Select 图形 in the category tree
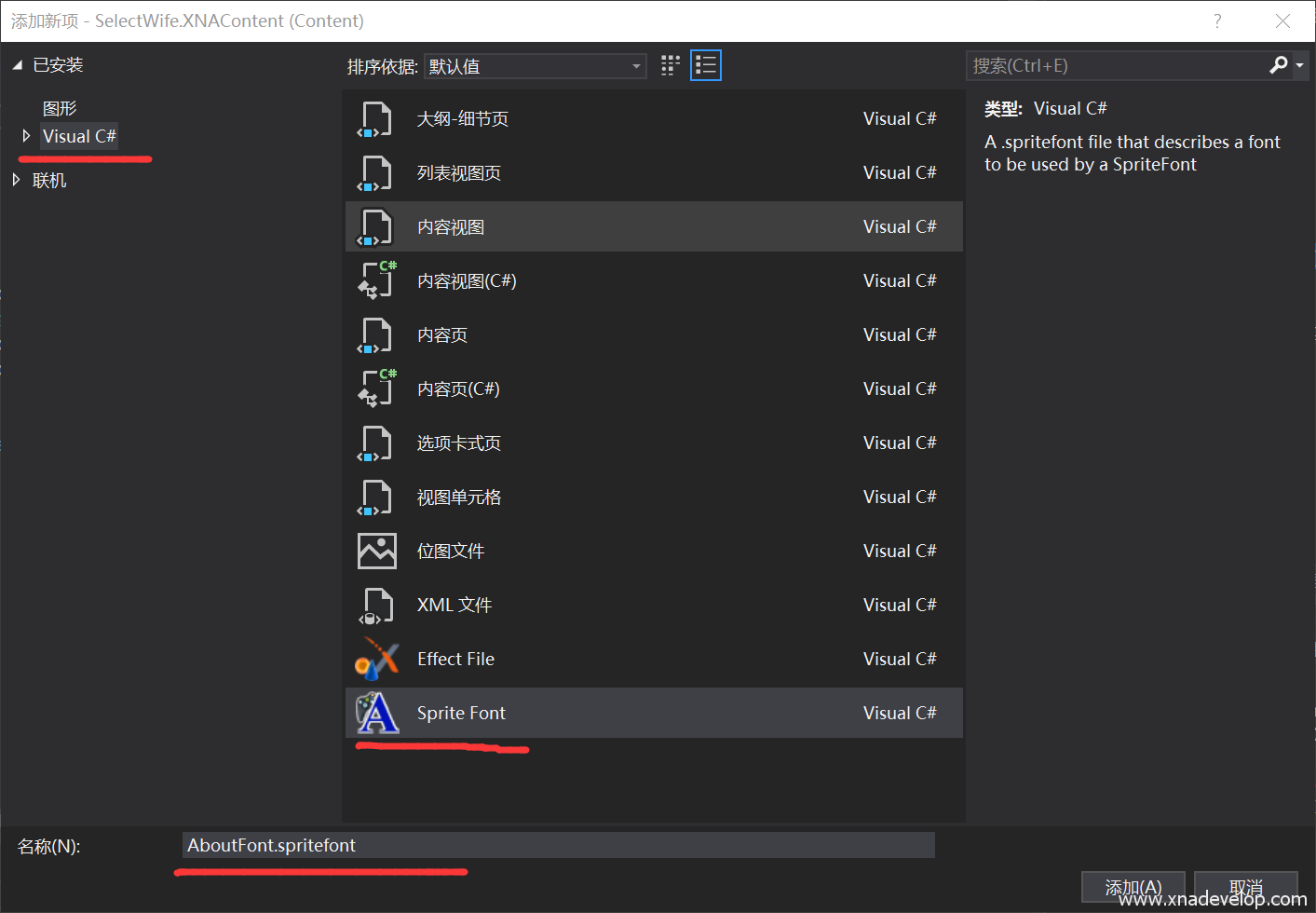 pyautogui.click(x=60, y=109)
